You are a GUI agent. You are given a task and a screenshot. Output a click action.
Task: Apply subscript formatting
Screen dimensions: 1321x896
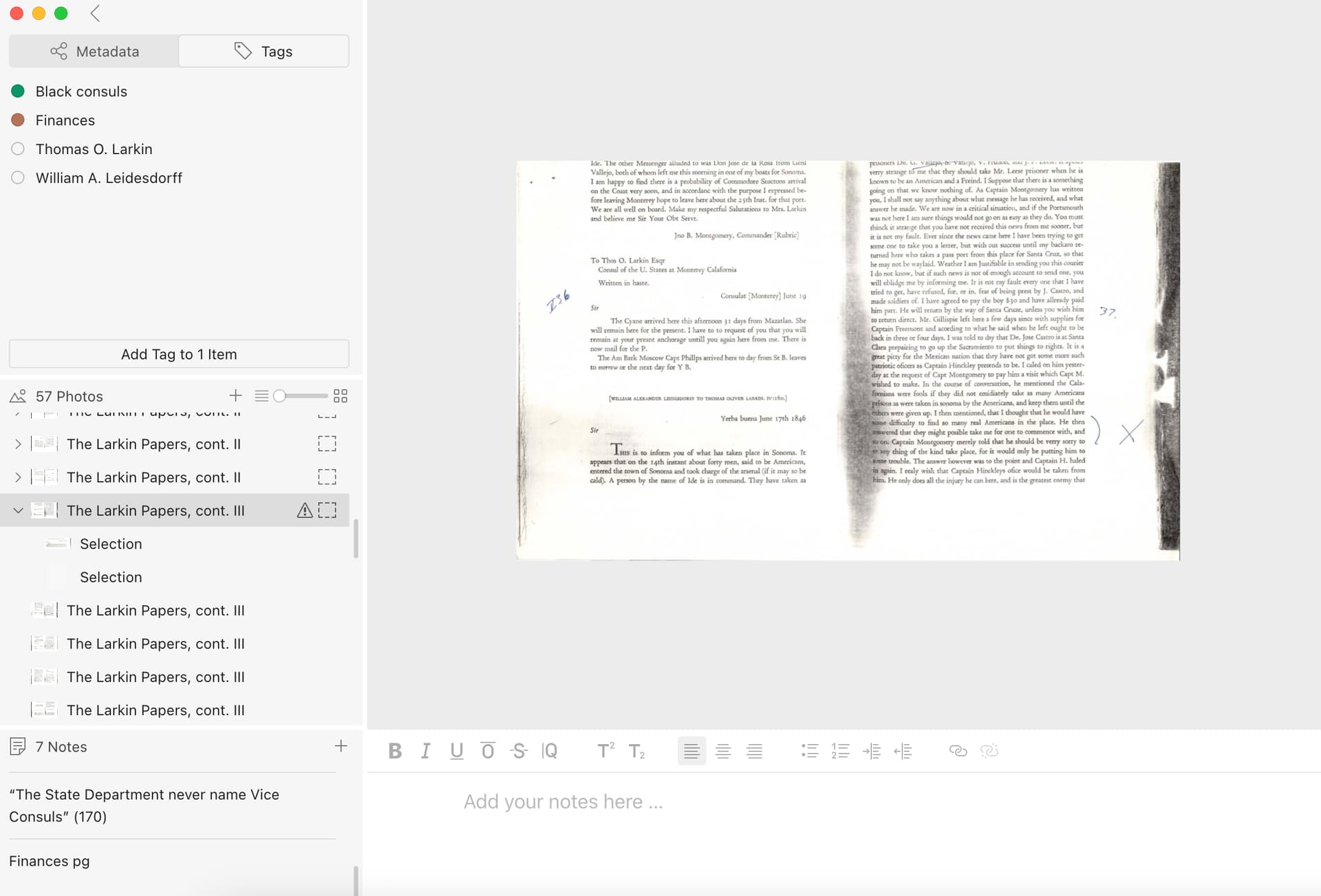[x=636, y=751]
